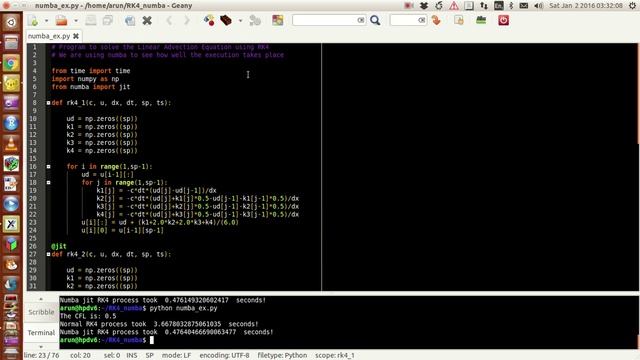Image resolution: width=640 pixels, height=360 pixels.
Task: Click the magnifier Find icon
Action: tap(375, 20)
